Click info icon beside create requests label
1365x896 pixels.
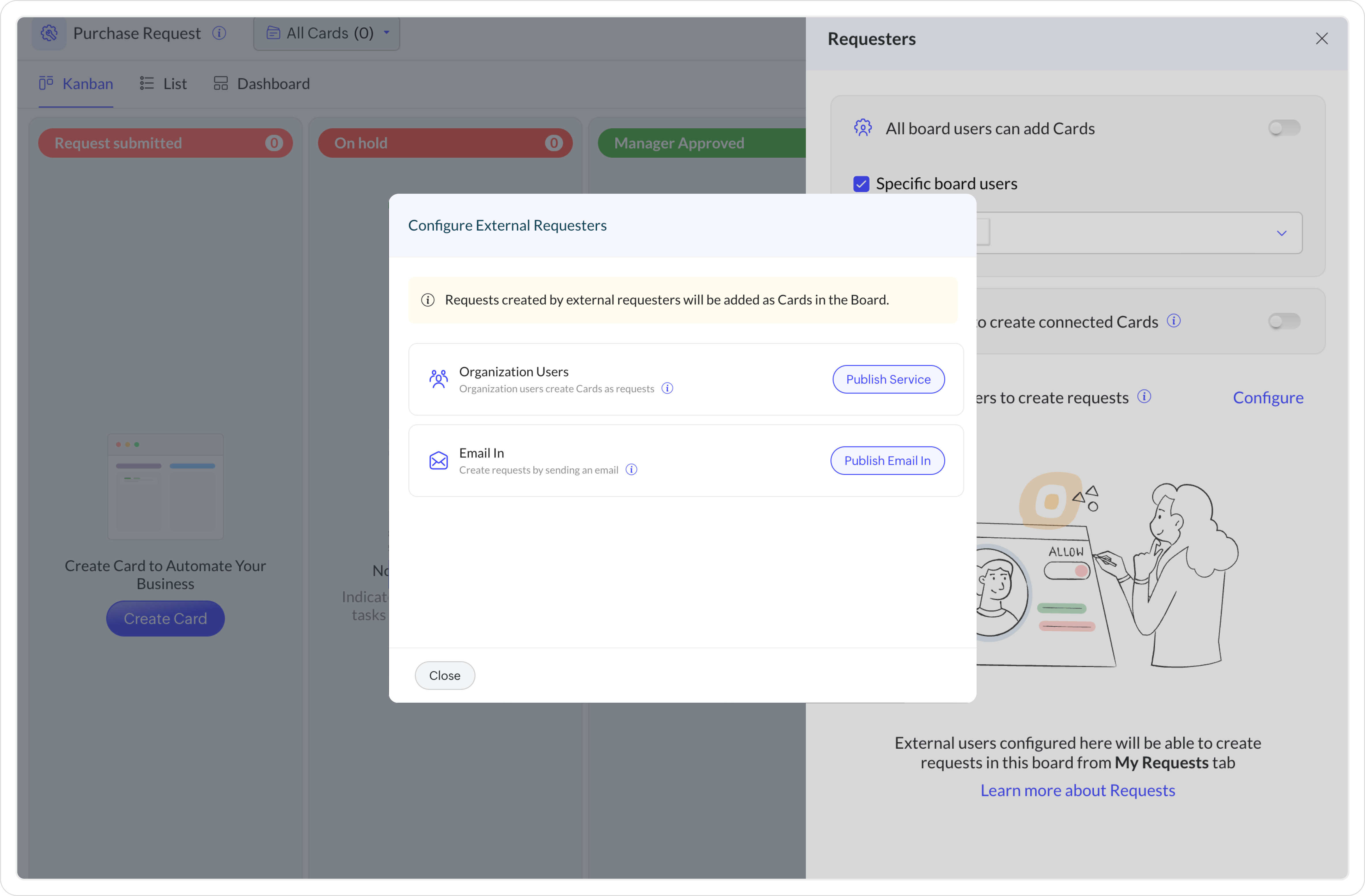point(1144,397)
